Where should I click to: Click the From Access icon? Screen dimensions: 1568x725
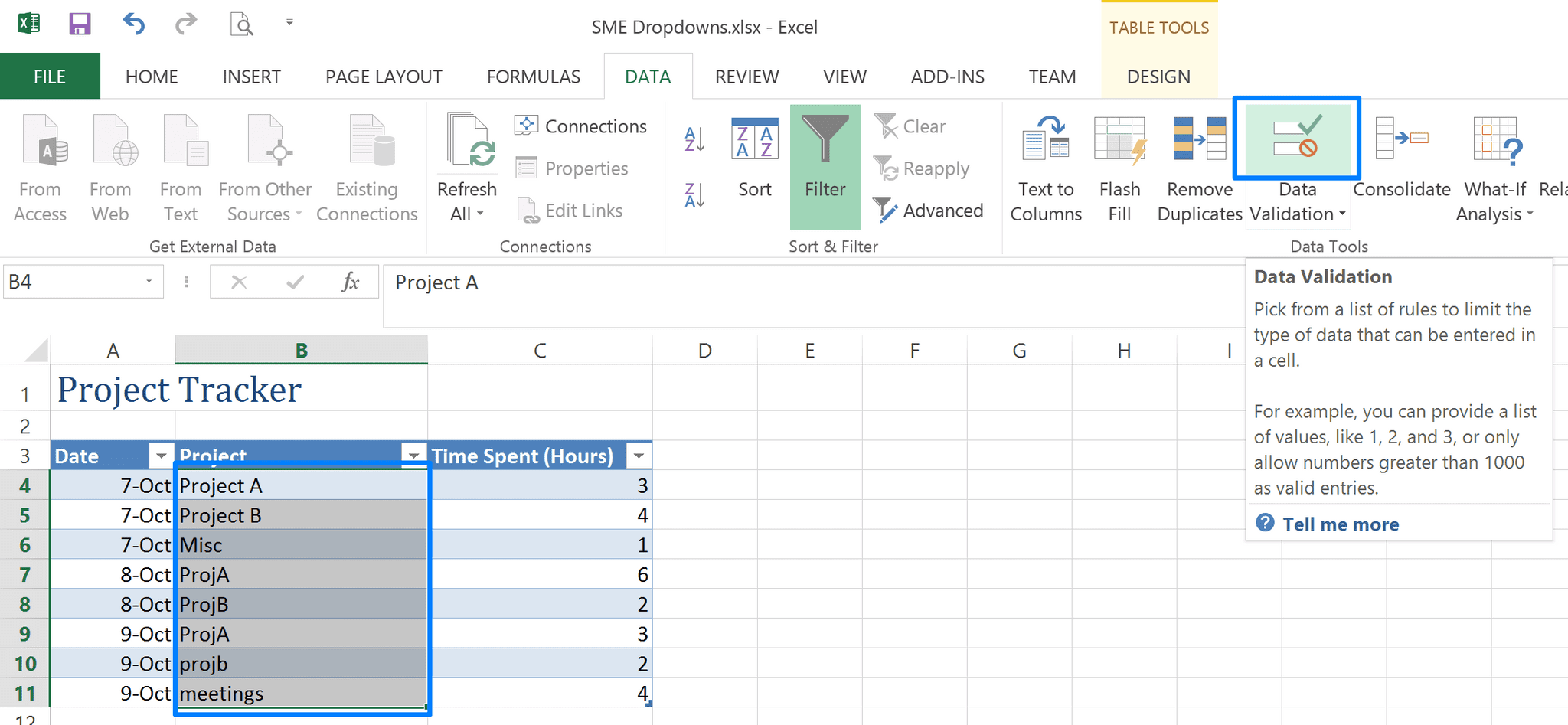40,165
